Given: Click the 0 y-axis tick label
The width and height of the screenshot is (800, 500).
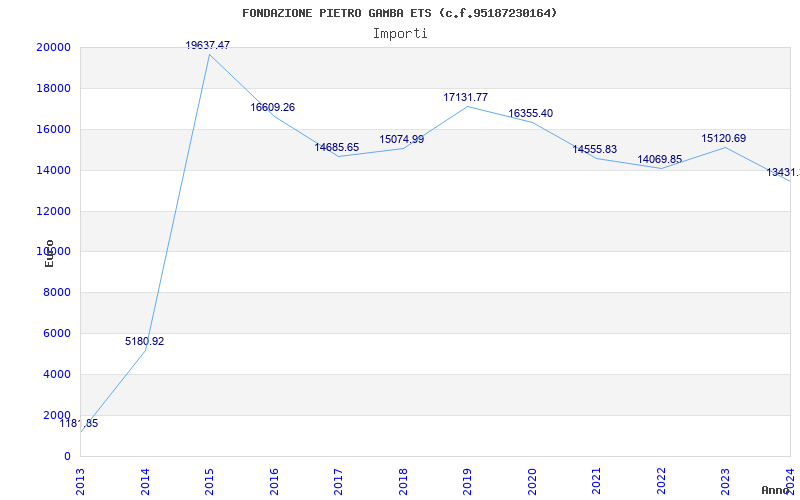Looking at the screenshot, I should click(67, 456).
